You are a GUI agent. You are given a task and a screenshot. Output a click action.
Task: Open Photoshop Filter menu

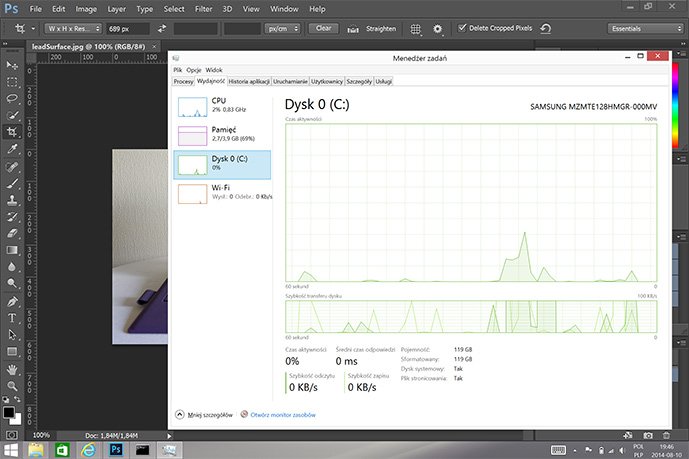[203, 9]
